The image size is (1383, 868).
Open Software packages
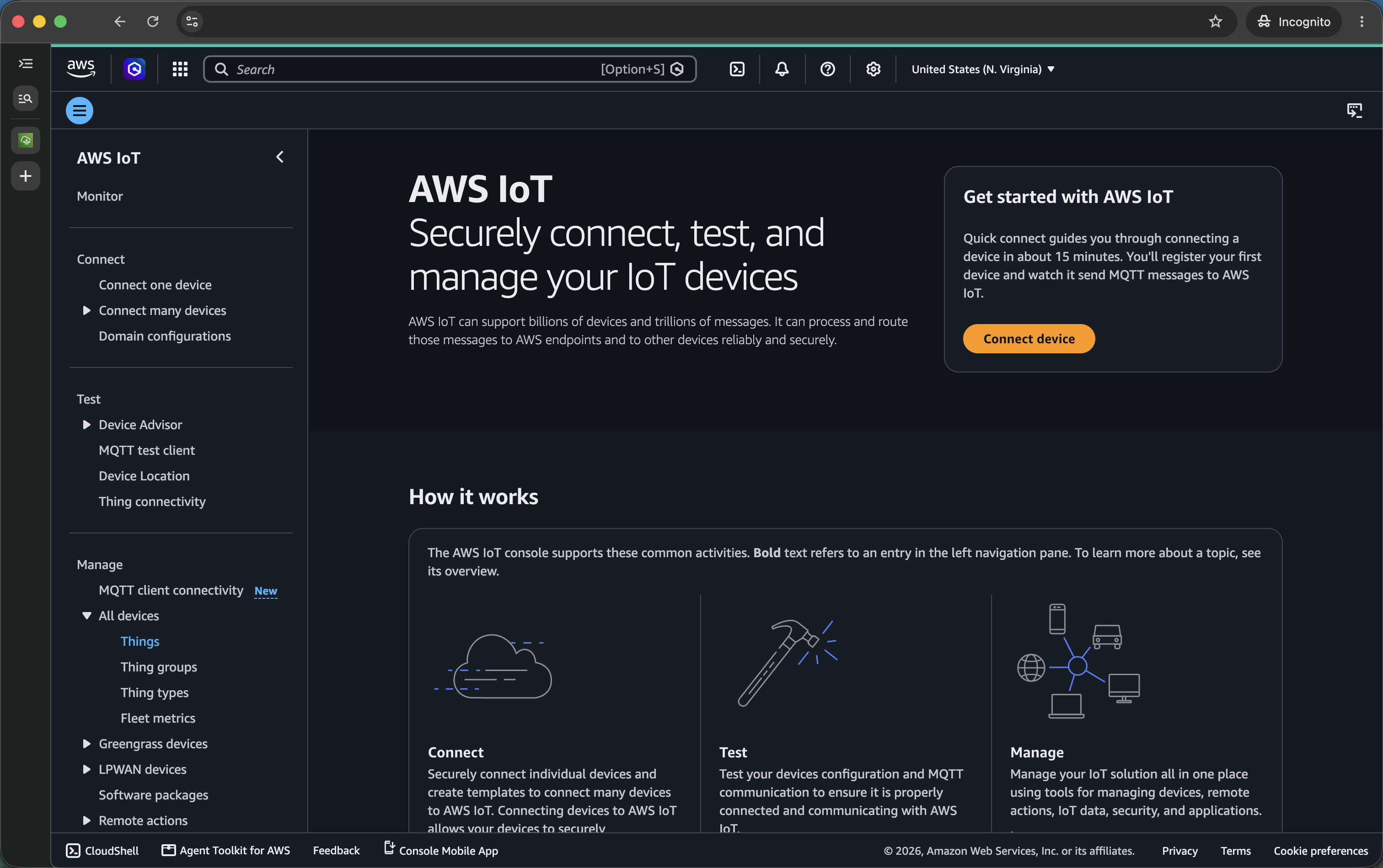click(153, 795)
